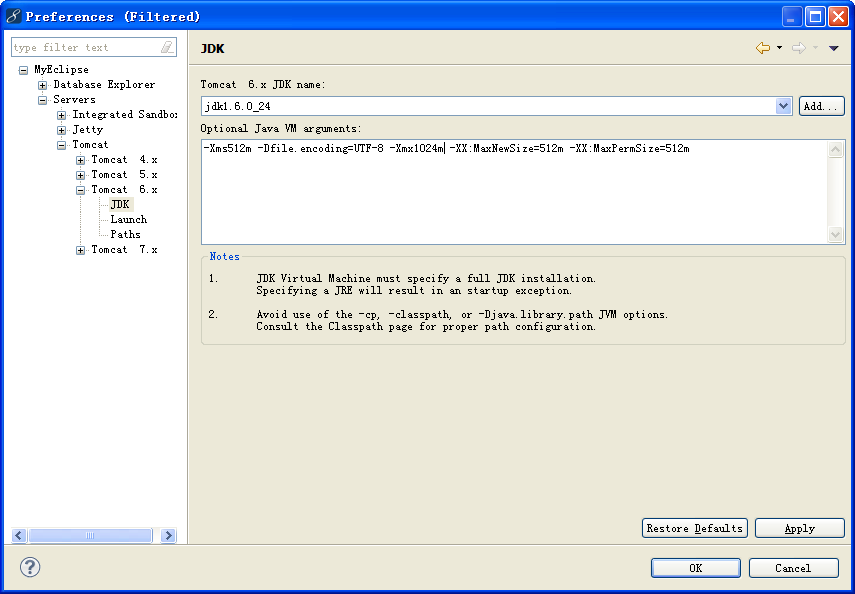Select the Launch tree item

[x=129, y=219]
